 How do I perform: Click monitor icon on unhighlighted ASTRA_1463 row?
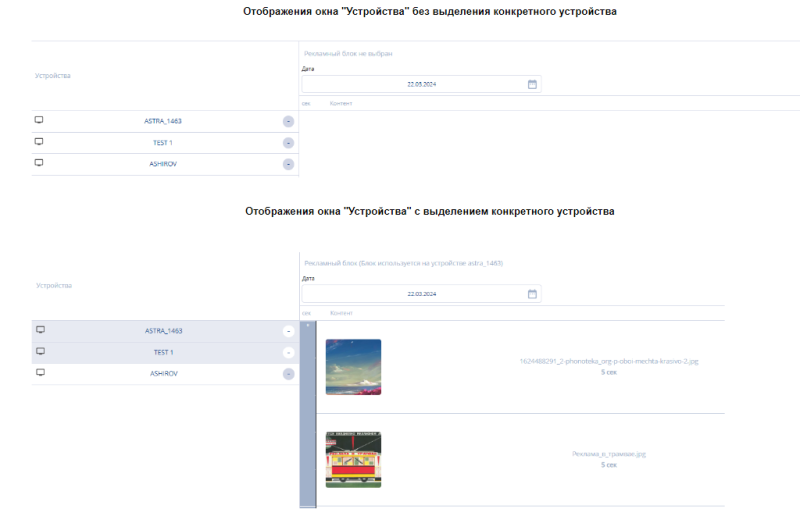pos(39,120)
